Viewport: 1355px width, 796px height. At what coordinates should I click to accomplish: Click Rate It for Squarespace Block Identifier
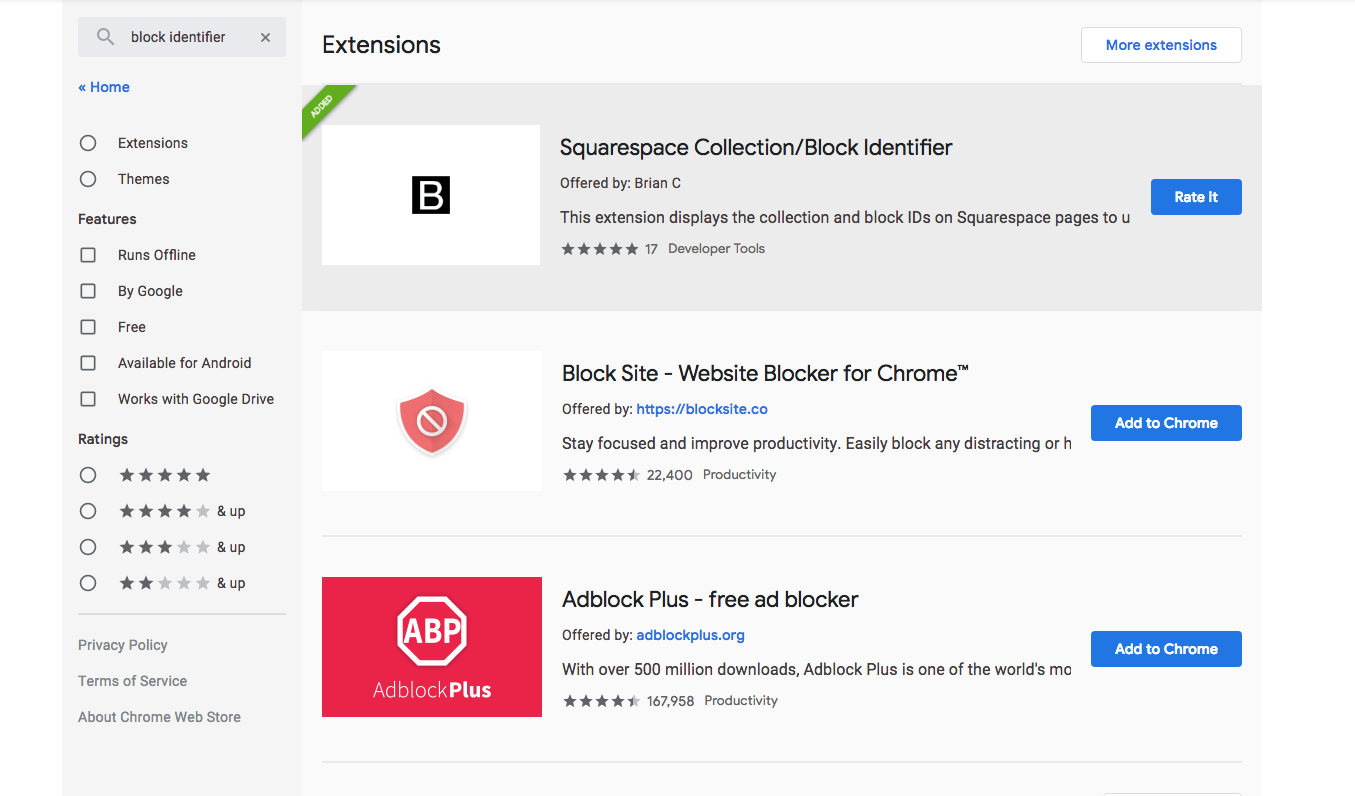pos(1196,197)
